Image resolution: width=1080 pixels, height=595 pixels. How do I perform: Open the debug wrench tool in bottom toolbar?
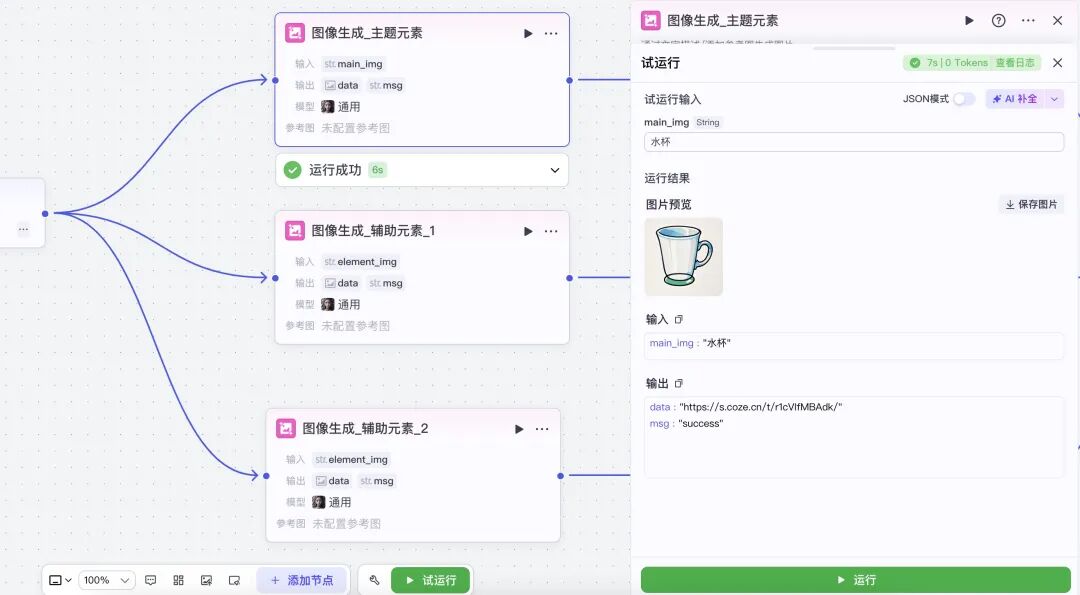tap(375, 581)
